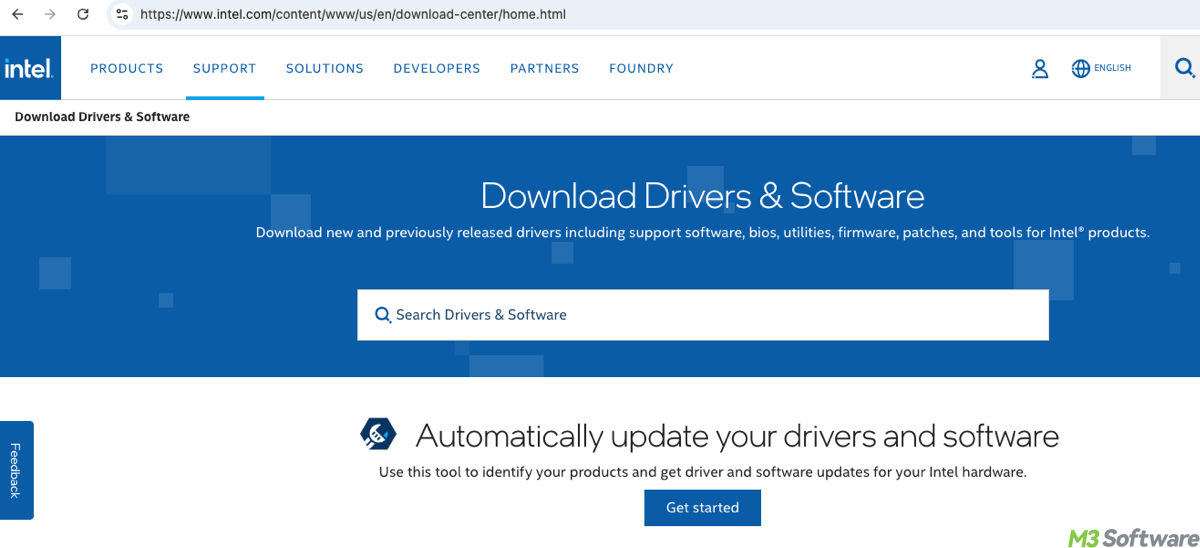Image resolution: width=1200 pixels, height=548 pixels.
Task: Focus the Search Drivers & Software field
Action: click(x=703, y=315)
